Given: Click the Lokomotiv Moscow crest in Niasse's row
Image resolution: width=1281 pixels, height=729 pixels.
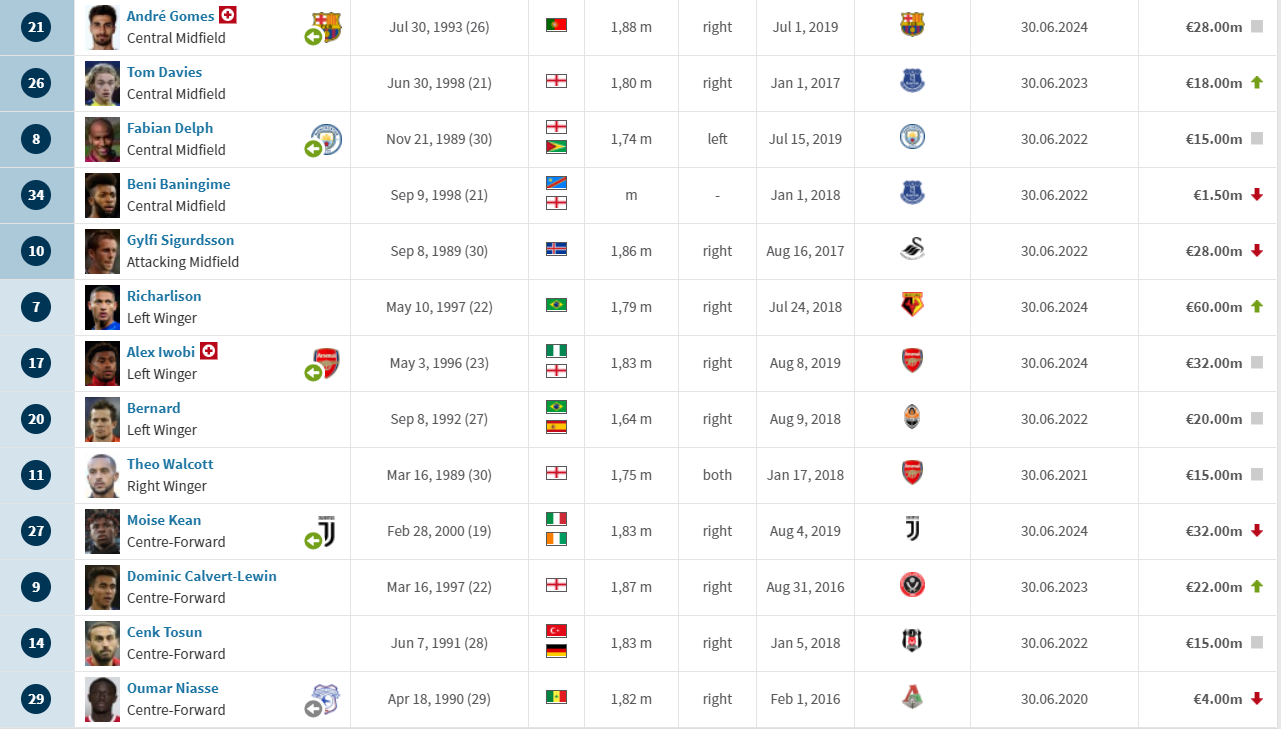Looking at the screenshot, I should [912, 699].
